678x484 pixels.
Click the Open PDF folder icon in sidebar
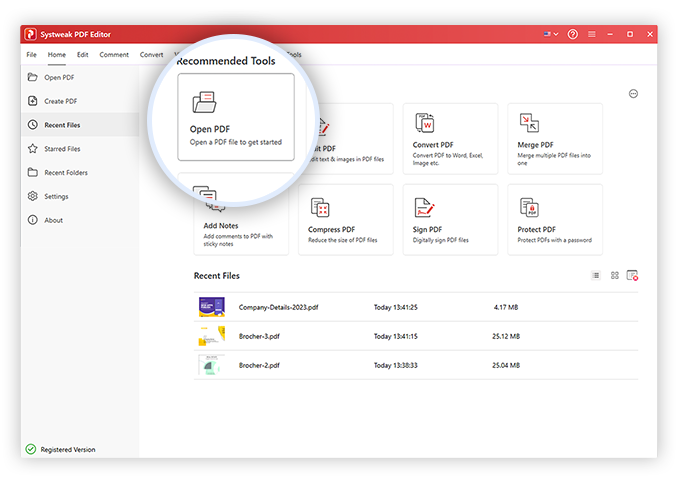pyautogui.click(x=32, y=77)
